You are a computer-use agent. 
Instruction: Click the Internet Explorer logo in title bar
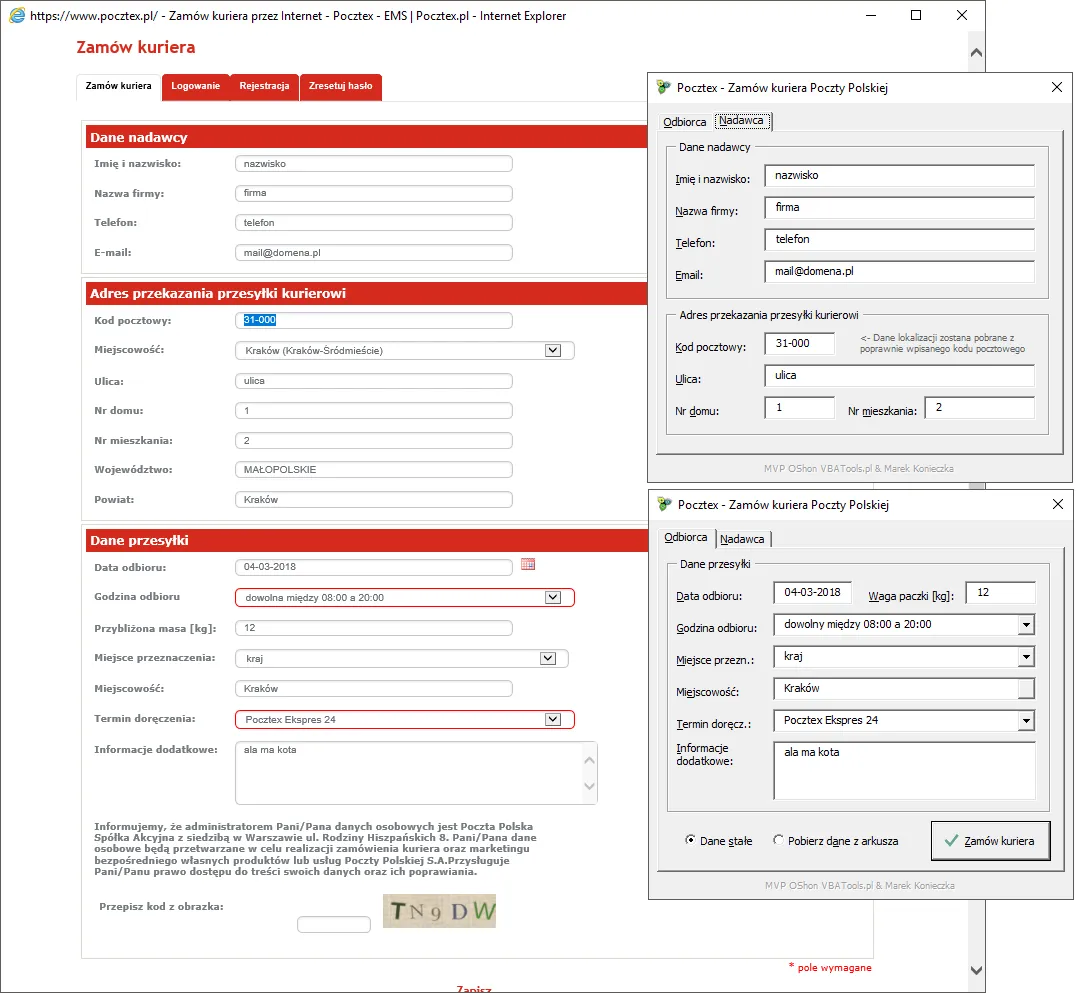pos(17,16)
